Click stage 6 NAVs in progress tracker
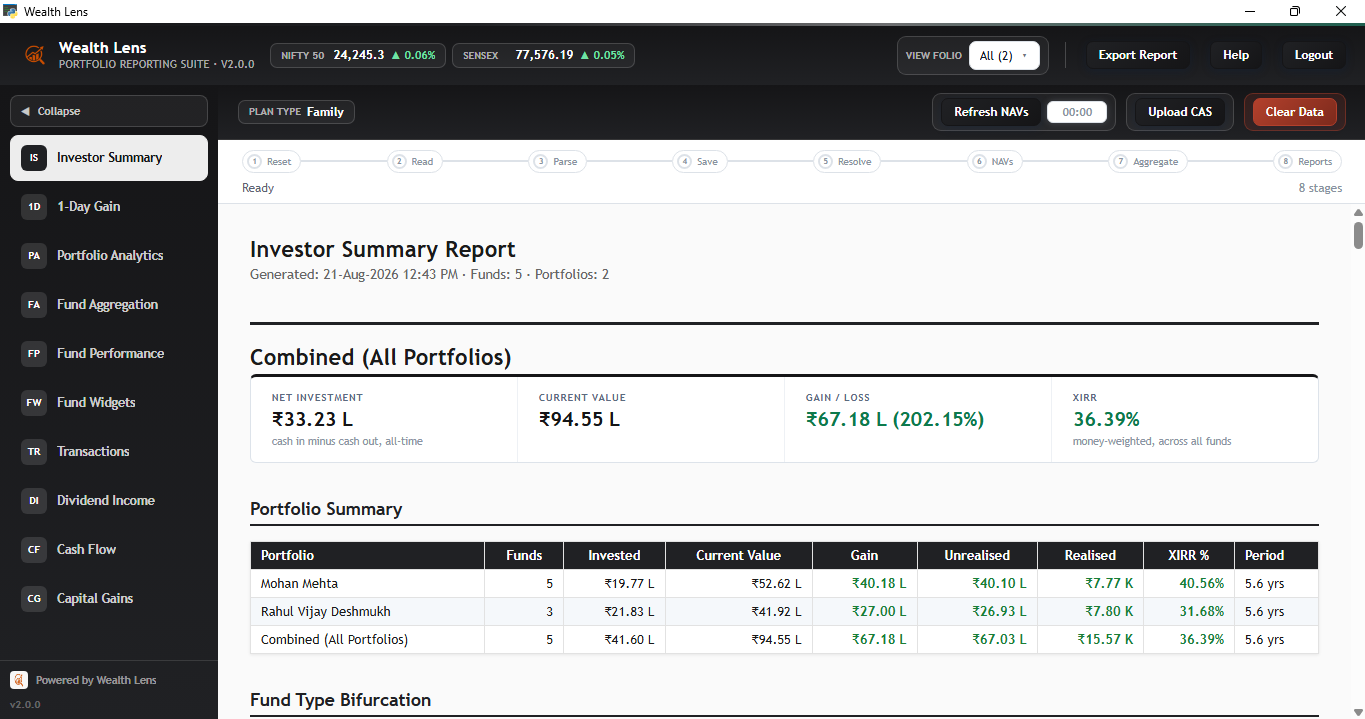1365x719 pixels. (994, 162)
